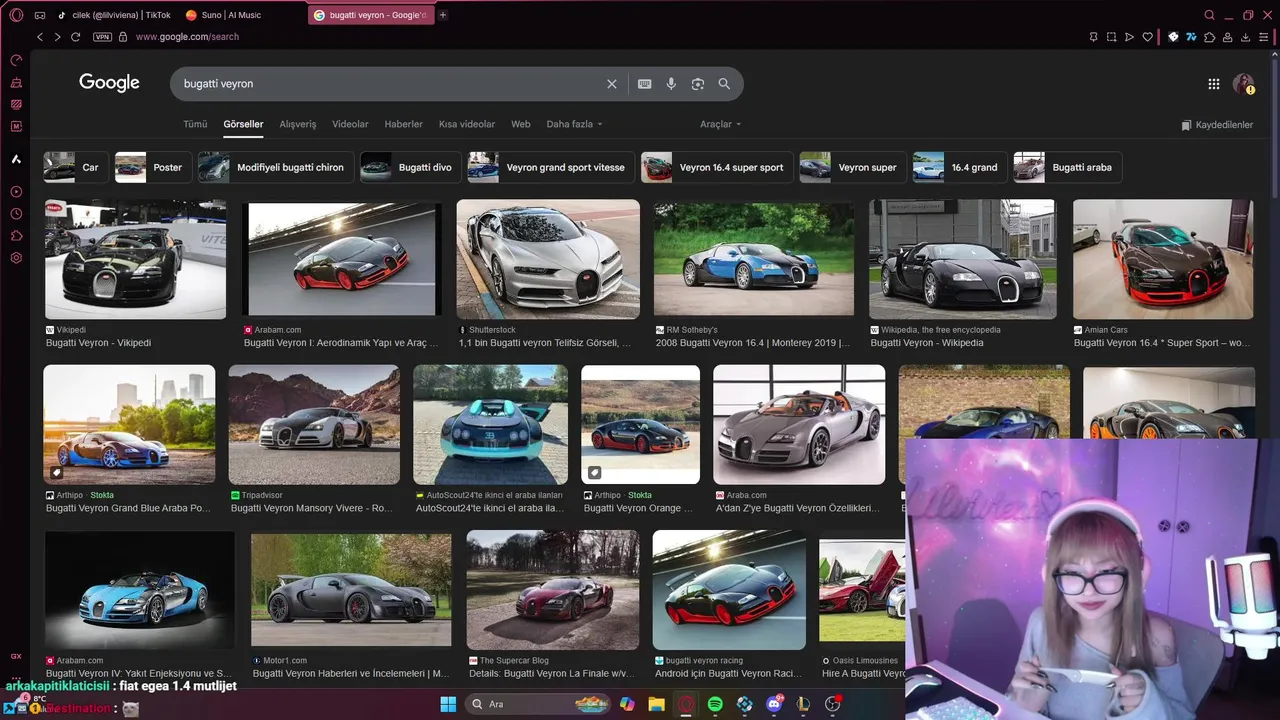This screenshot has width=1280, height=720.
Task: Open the Easy Setup sliders icon
Action: 1264,37
